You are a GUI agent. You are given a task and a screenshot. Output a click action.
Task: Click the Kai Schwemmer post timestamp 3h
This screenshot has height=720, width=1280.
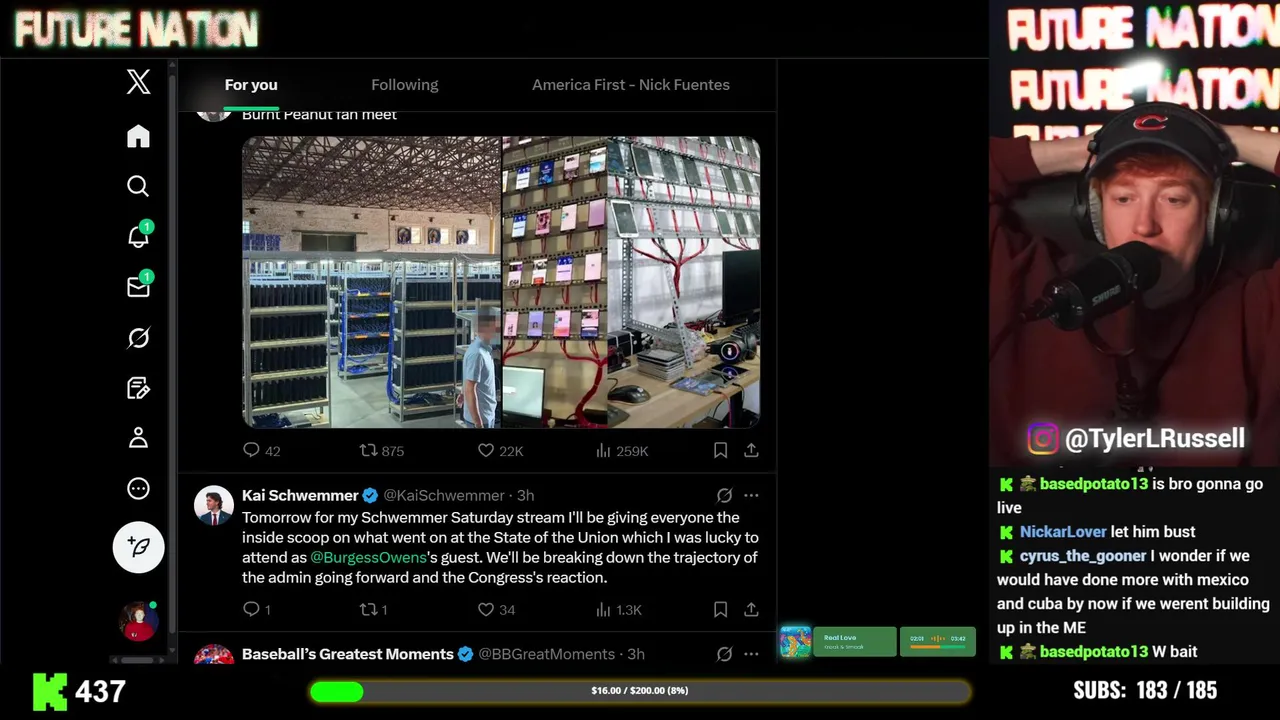[525, 495]
